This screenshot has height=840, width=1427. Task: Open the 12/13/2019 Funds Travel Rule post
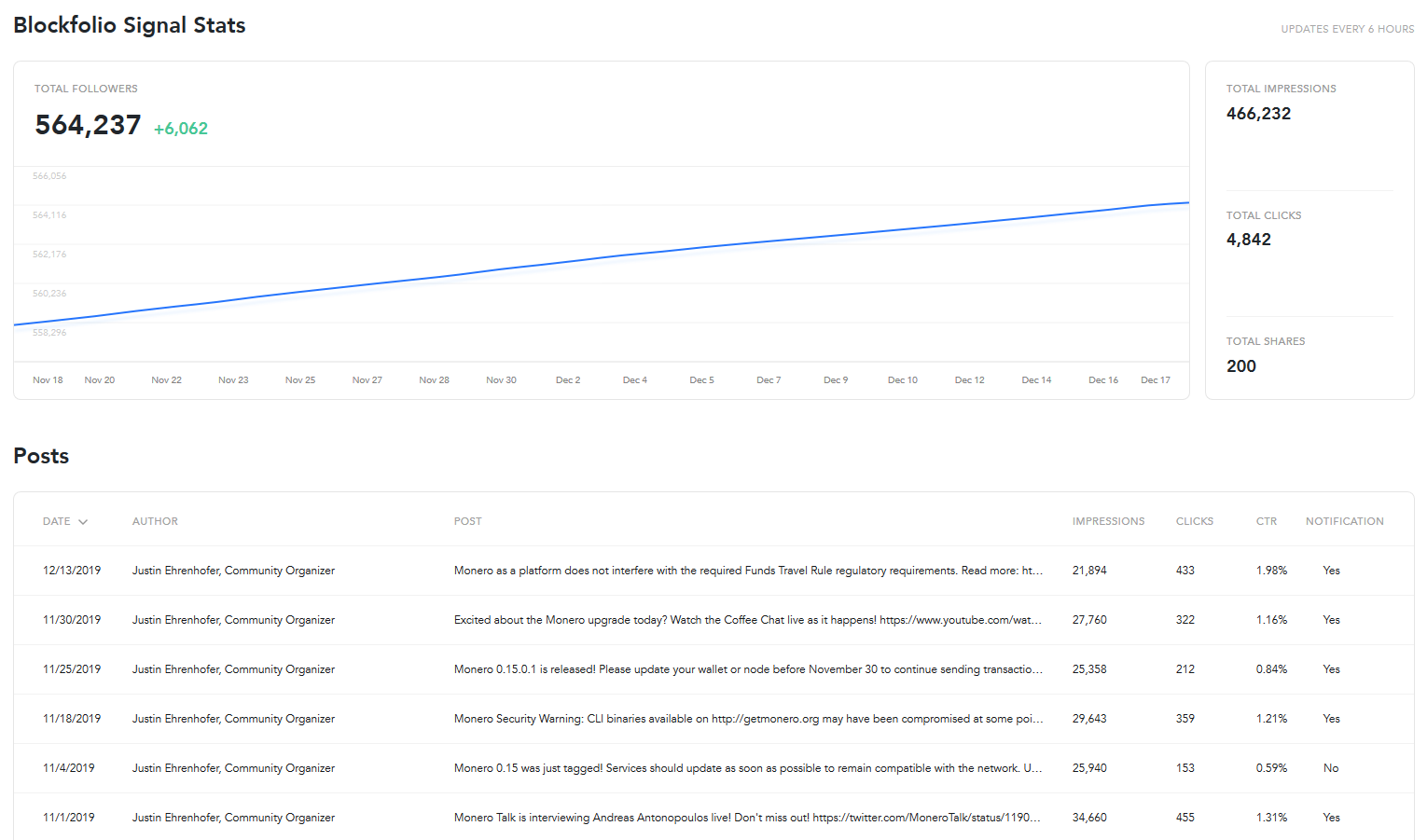coord(748,571)
